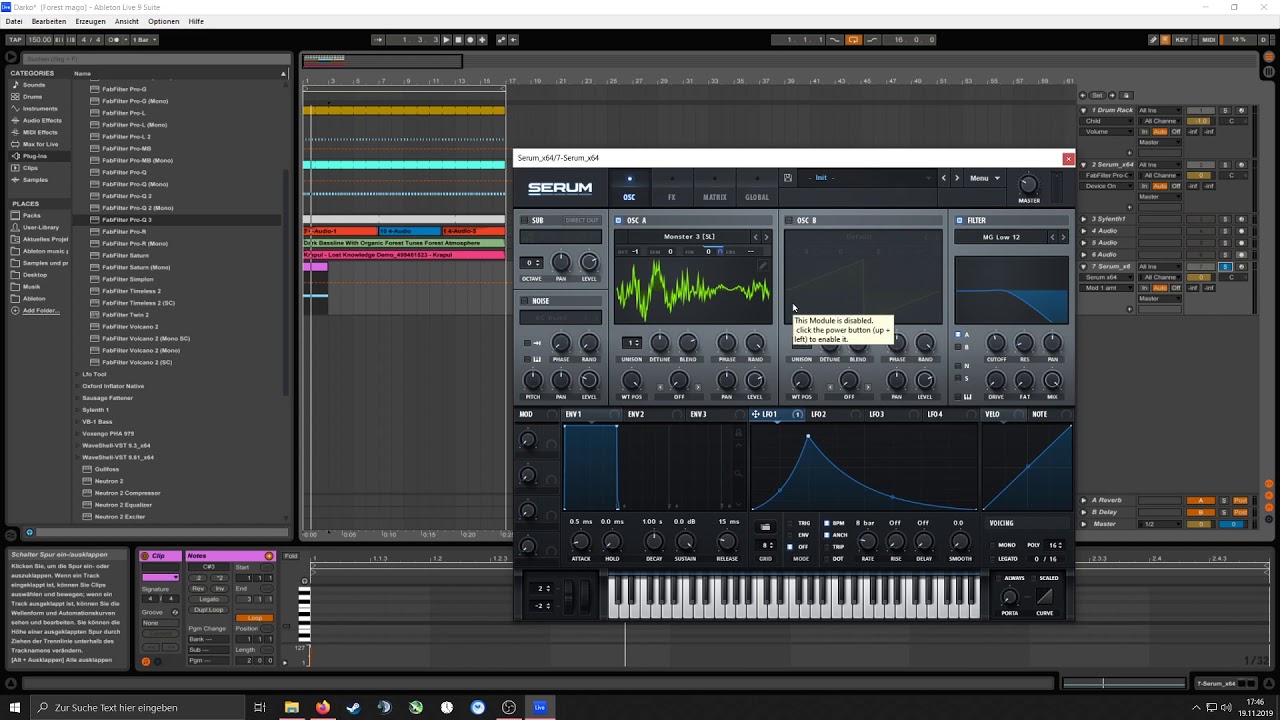Click Add Folder in Places
Screen dimensions: 1280x720
tap(41, 311)
